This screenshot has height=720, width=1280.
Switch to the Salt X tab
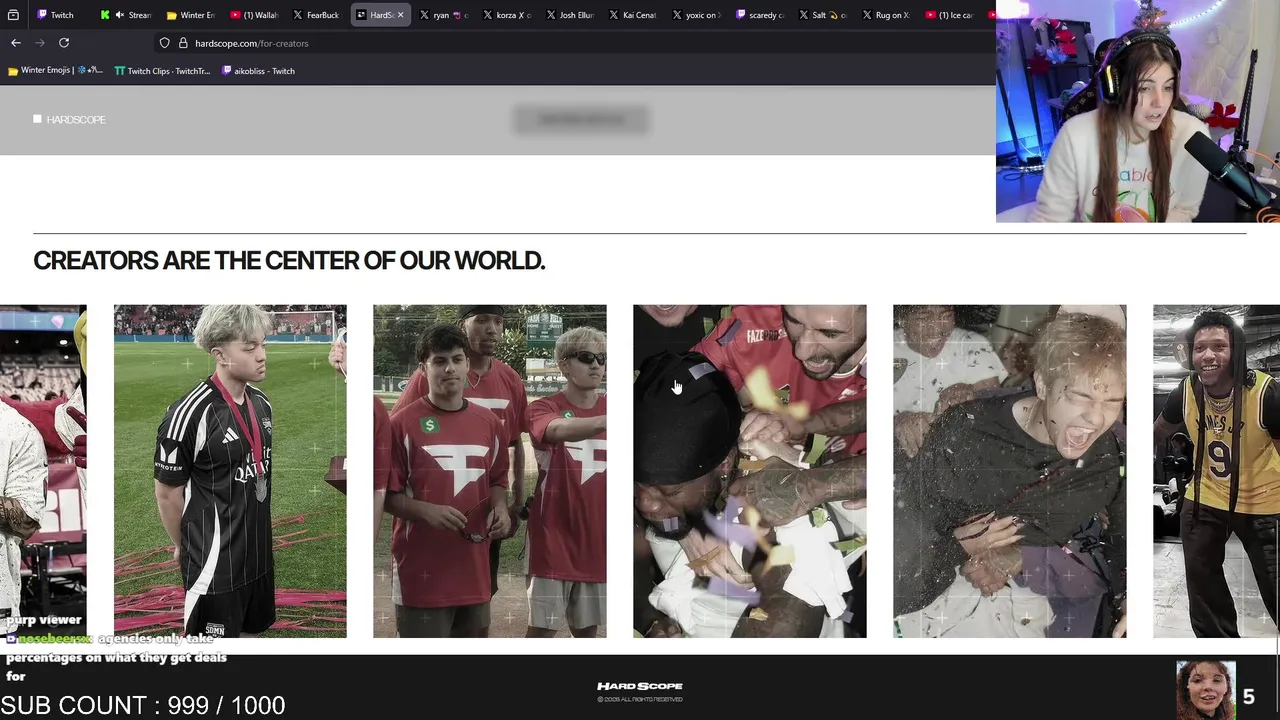tap(822, 15)
